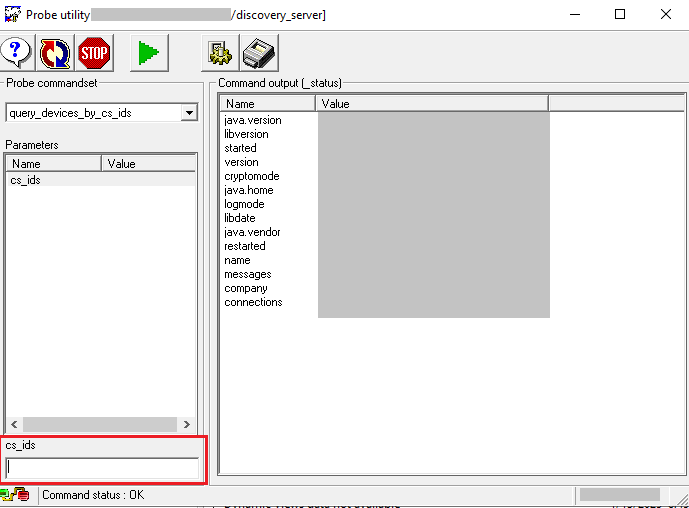689x508 pixels.
Task: Click the Parameters horizontal scrollbar thumb
Action: (100, 425)
